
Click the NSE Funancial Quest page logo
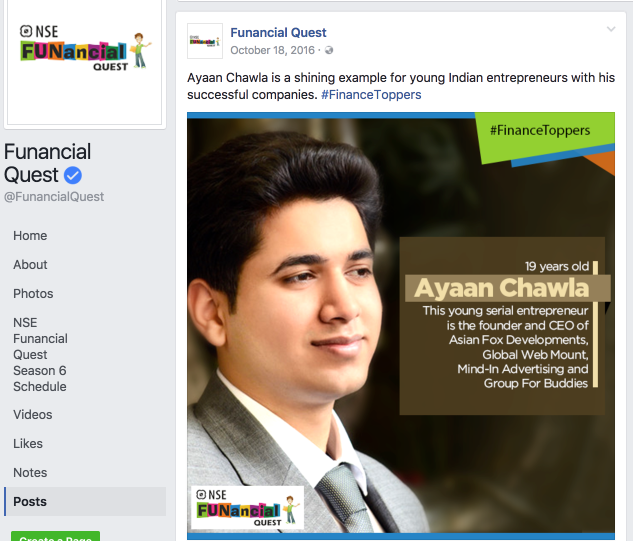coord(85,62)
